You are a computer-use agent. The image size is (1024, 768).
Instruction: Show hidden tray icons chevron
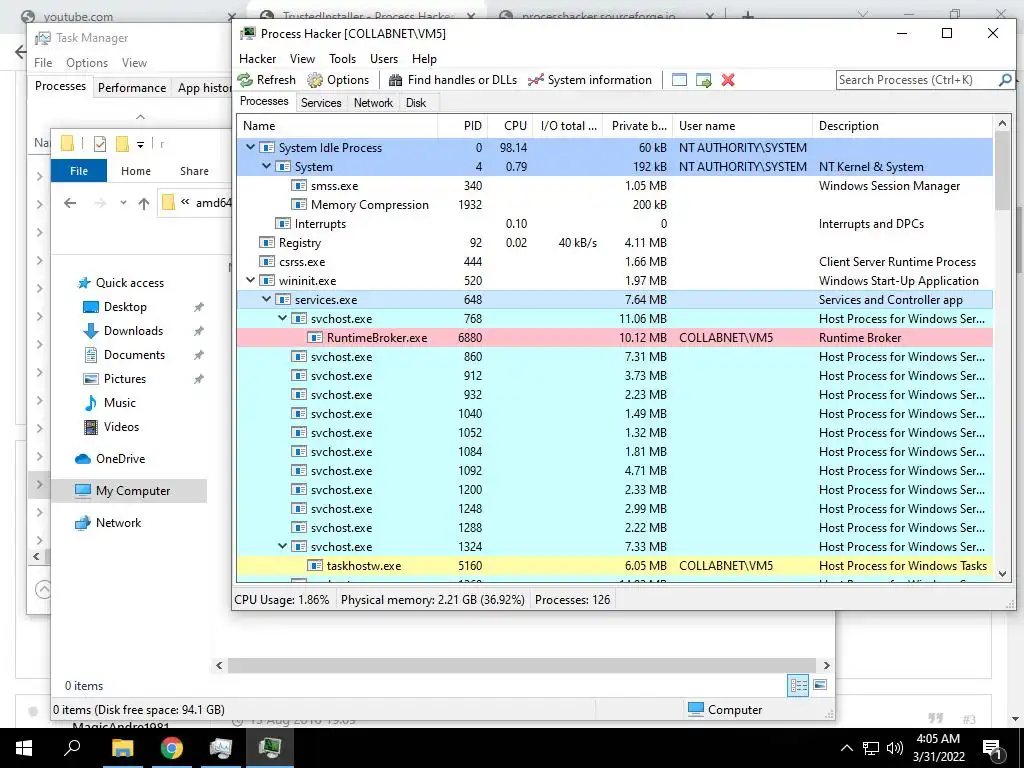(846, 748)
